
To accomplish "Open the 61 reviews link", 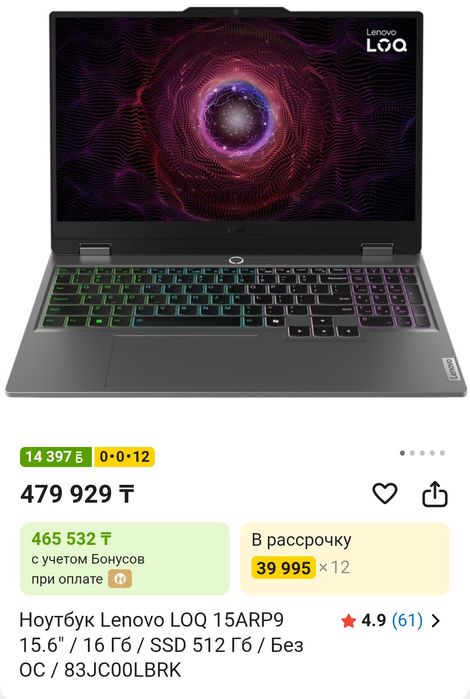I will 407,620.
